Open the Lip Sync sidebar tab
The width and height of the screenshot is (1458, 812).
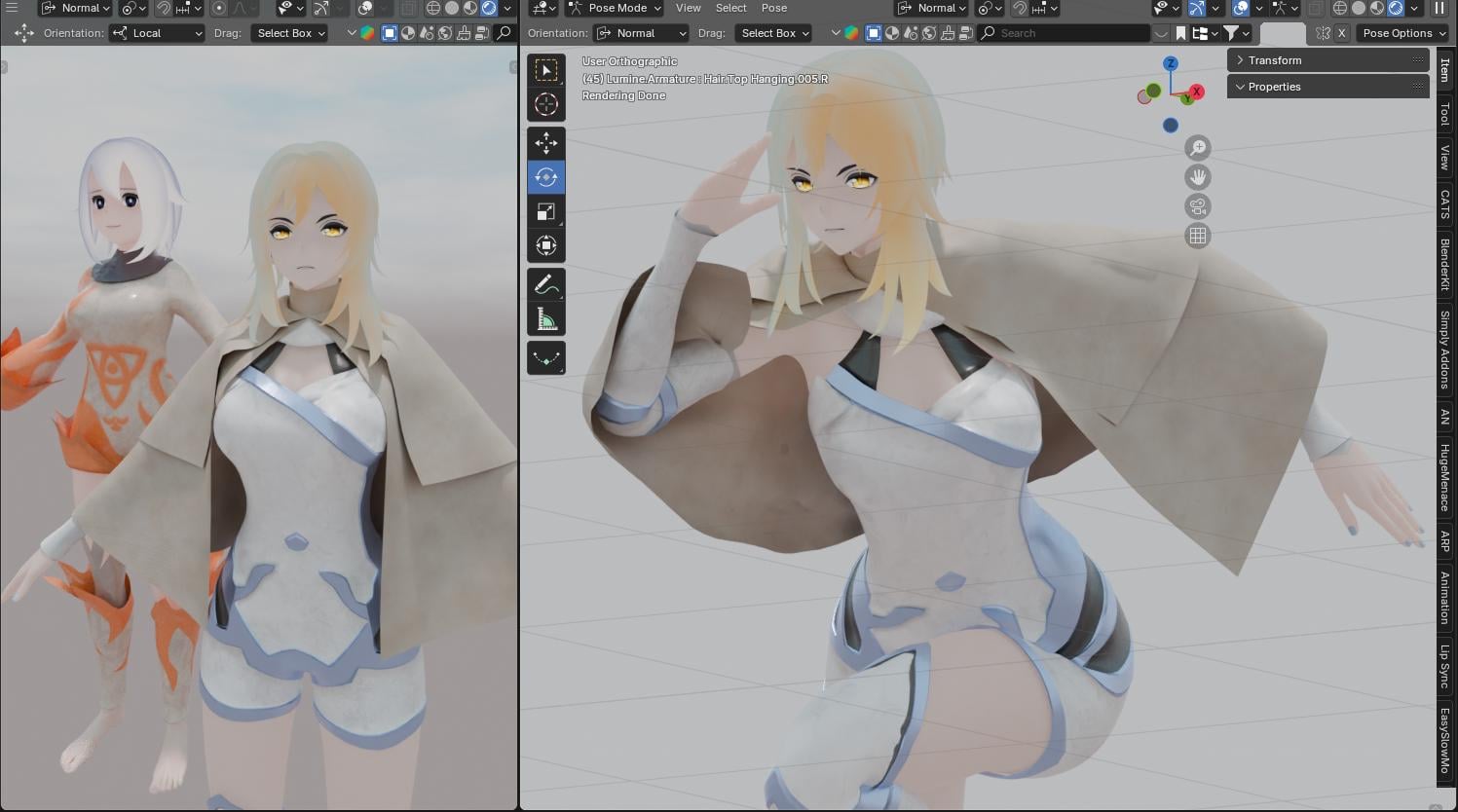(x=1445, y=667)
